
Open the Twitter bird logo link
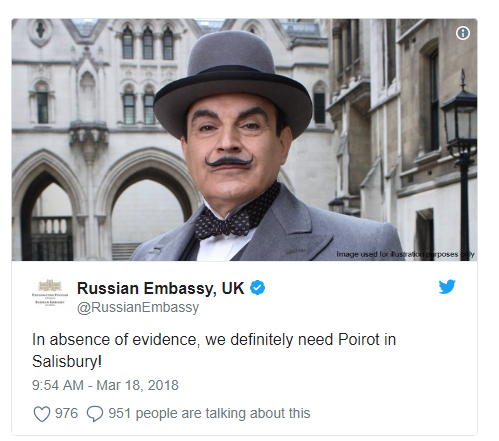click(447, 287)
